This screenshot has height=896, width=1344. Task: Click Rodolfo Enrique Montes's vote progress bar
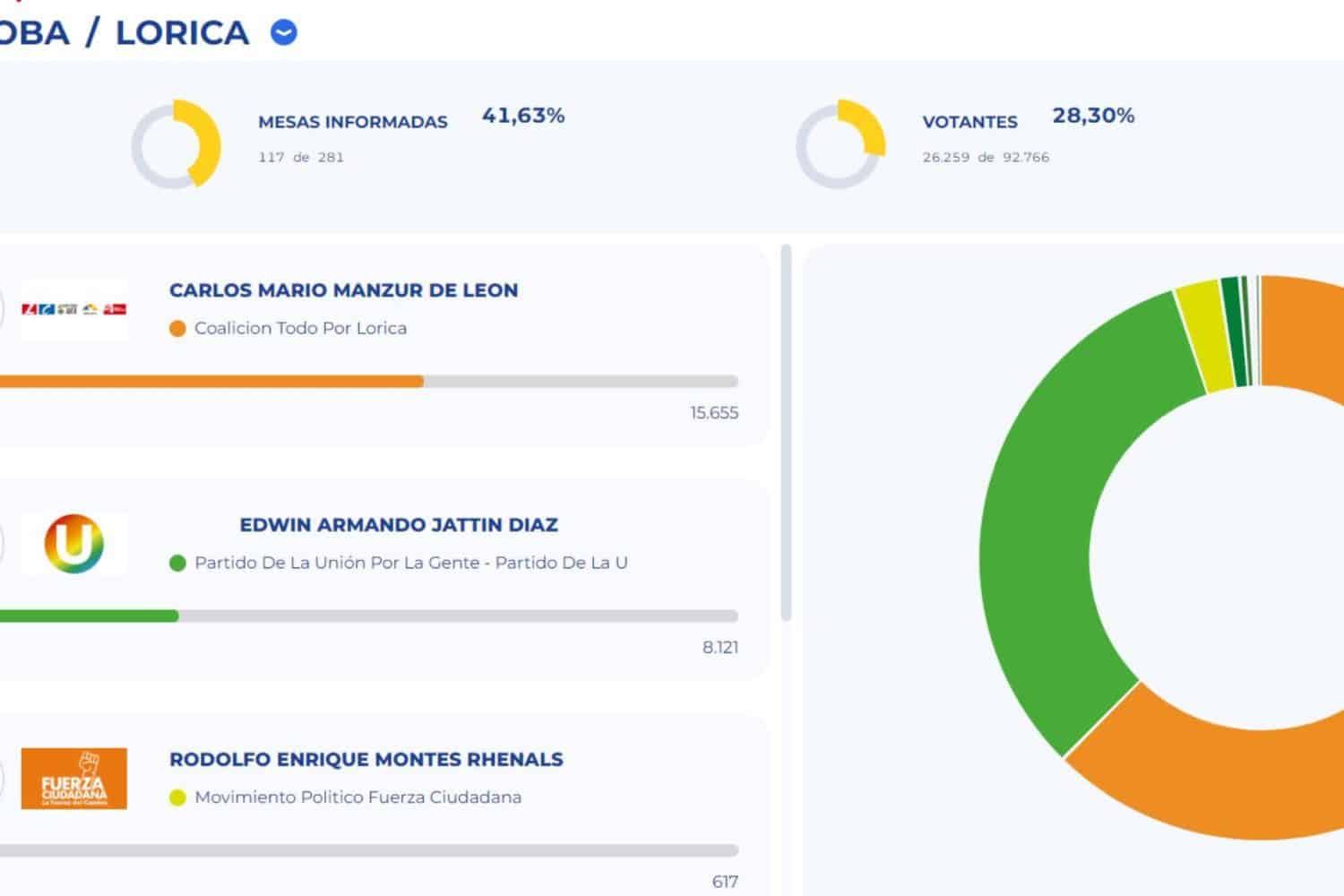(369, 850)
